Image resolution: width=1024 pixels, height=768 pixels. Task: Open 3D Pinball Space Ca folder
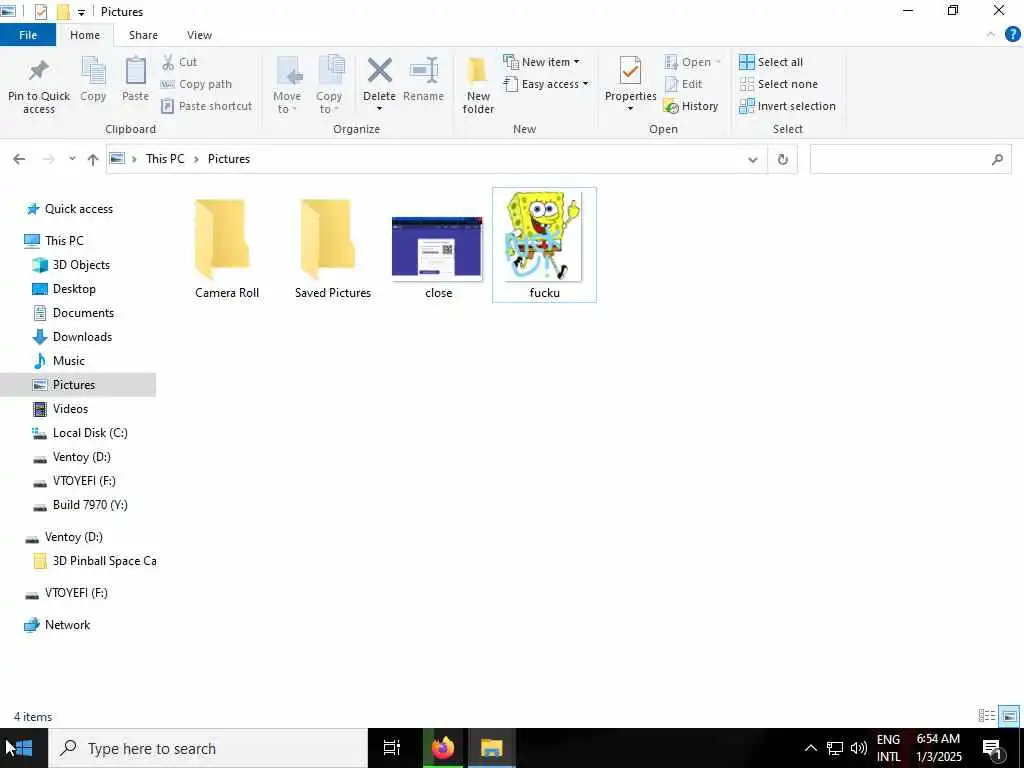[x=94, y=561]
